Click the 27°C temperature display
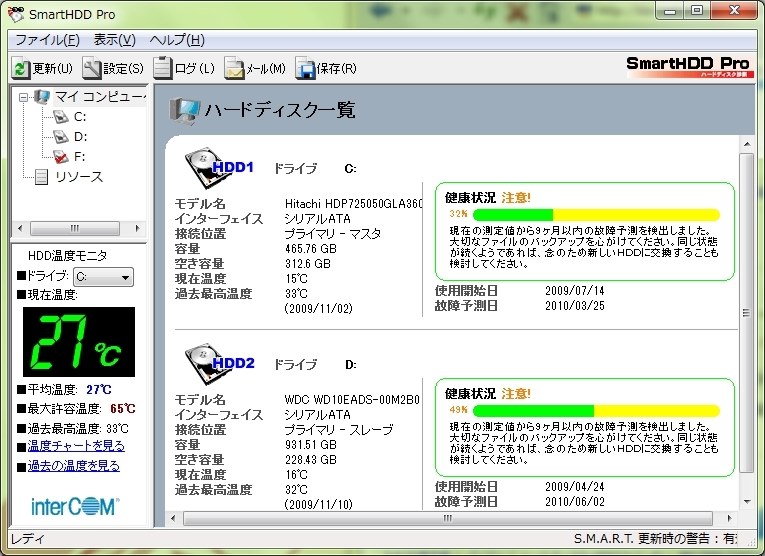This screenshot has width=765, height=556. pos(79,342)
